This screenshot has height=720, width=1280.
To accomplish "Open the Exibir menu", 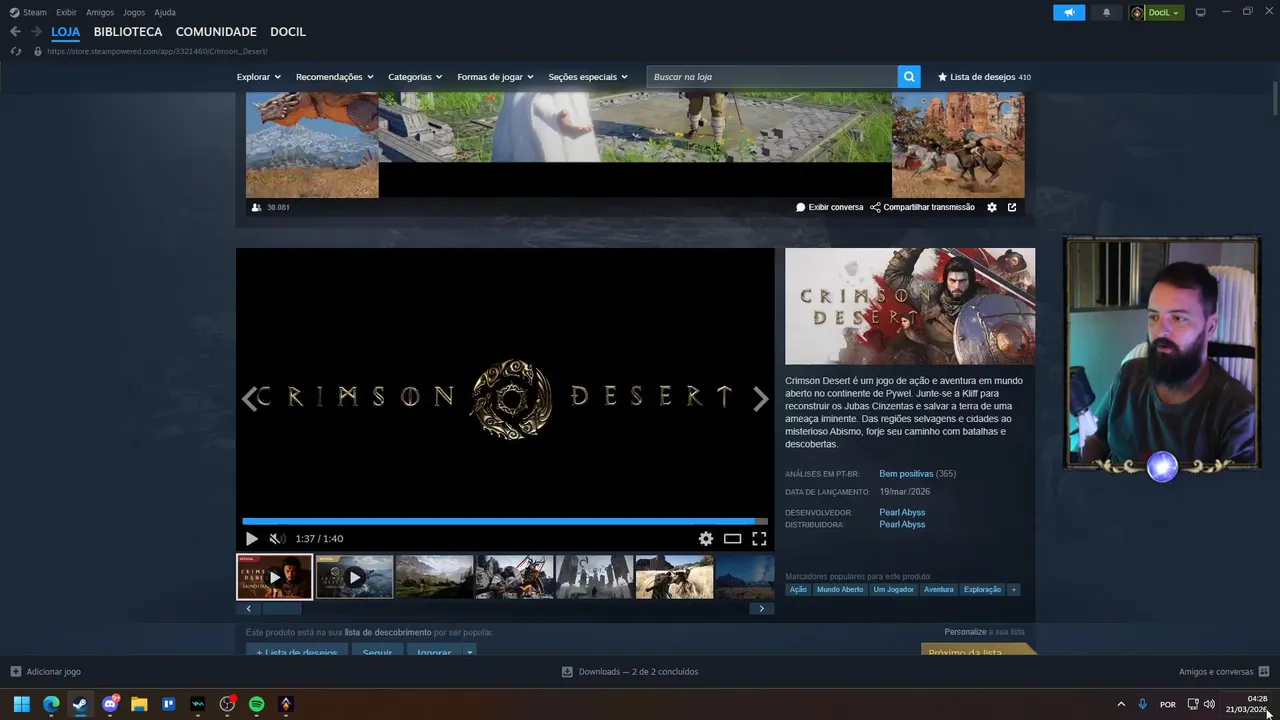I will pyautogui.click(x=66, y=12).
